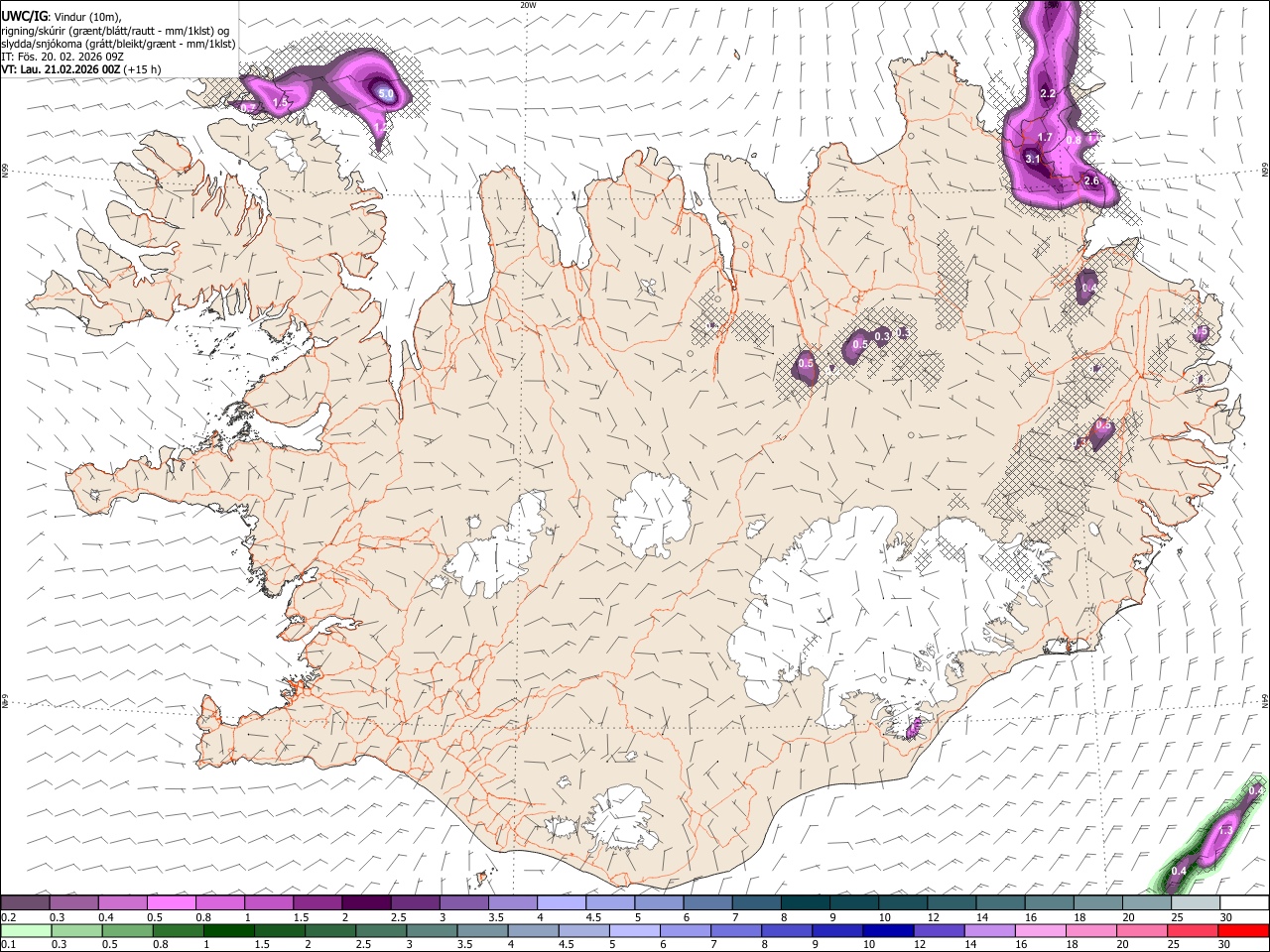Click the 0.2 swatch in the purple snow legend row
The width and height of the screenshot is (1270, 952).
click(26, 903)
